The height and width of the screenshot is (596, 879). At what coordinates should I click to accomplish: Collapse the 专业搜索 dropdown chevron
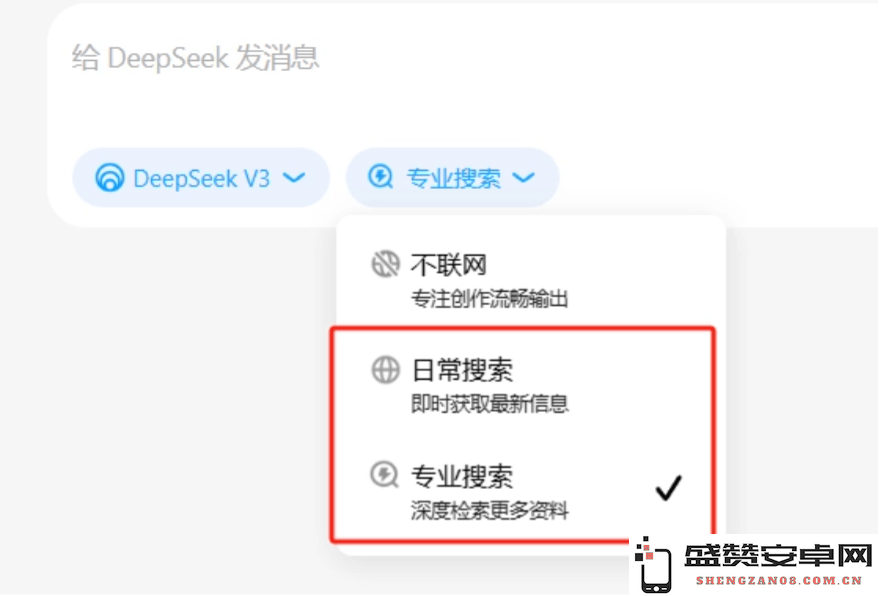coord(524,178)
